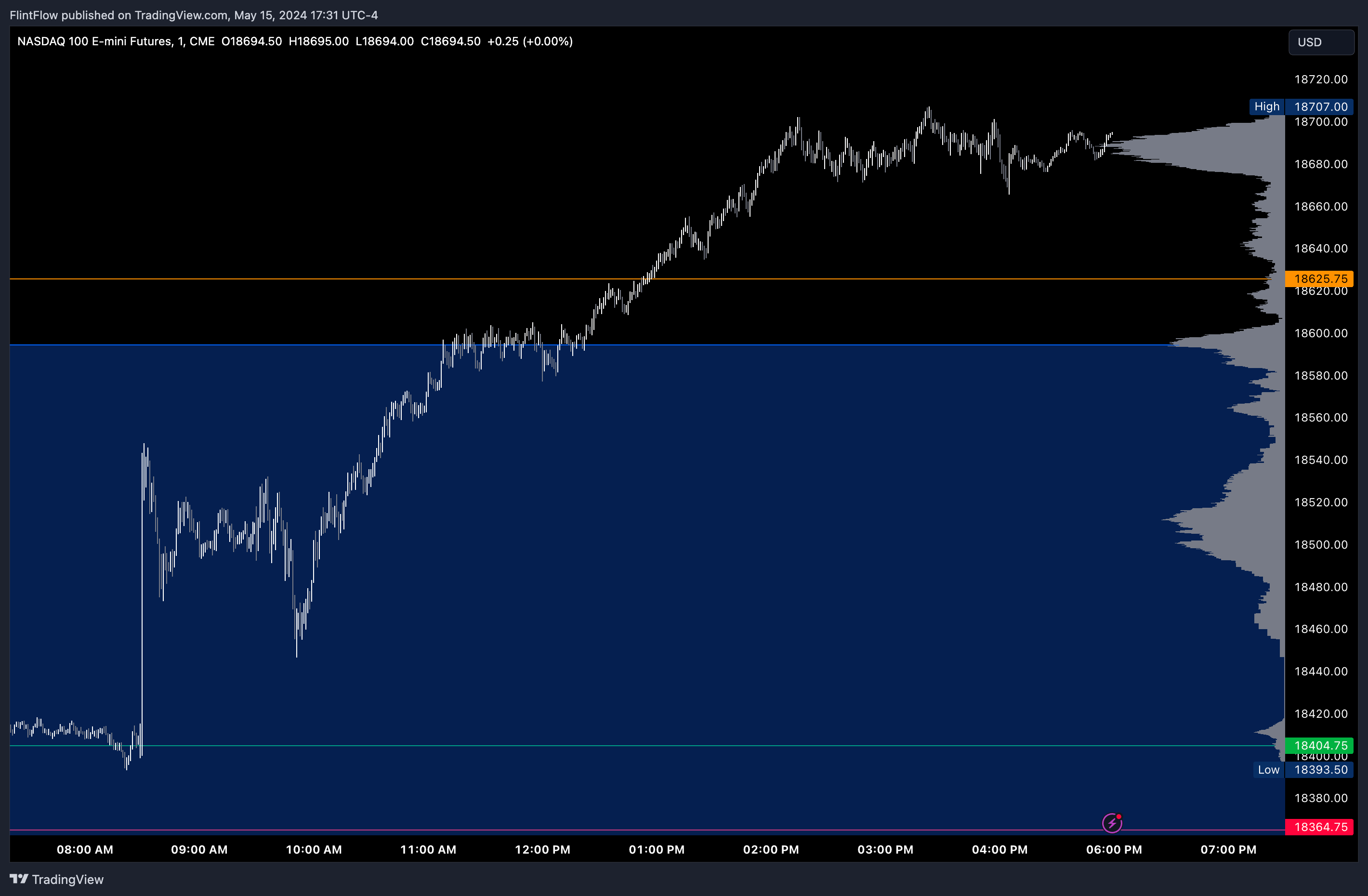The width and height of the screenshot is (1368, 896).
Task: Click the 18600.00 price axis label
Action: coord(1321,333)
